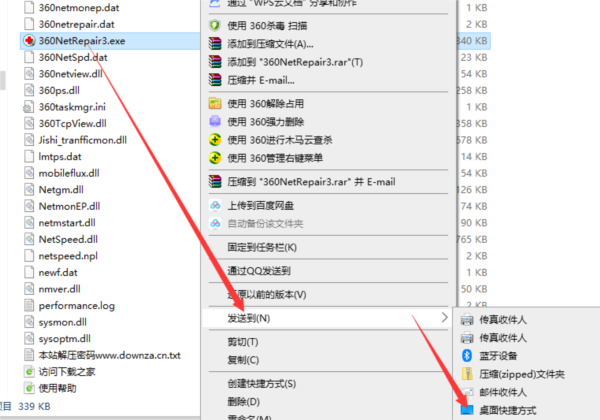Select 还原以前的版本(V) menu entry
The width and height of the screenshot is (600, 420).
click(x=328, y=295)
